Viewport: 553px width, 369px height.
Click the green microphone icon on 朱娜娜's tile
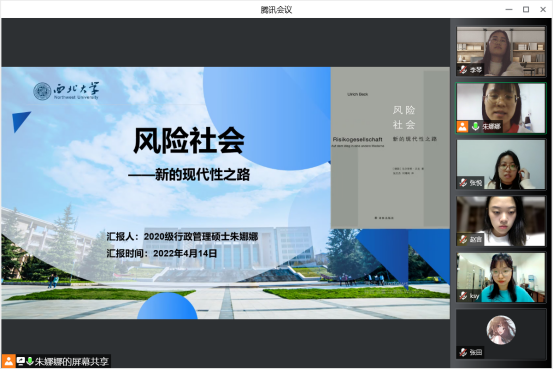476,126
